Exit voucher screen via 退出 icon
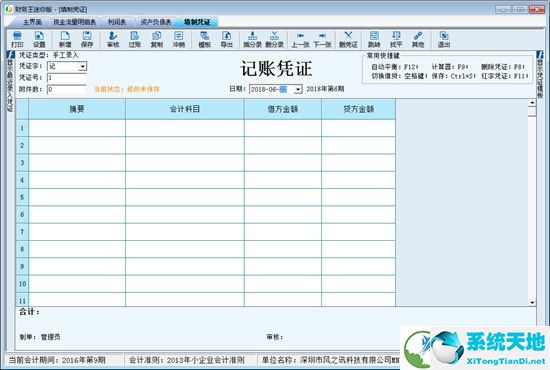 pos(444,39)
